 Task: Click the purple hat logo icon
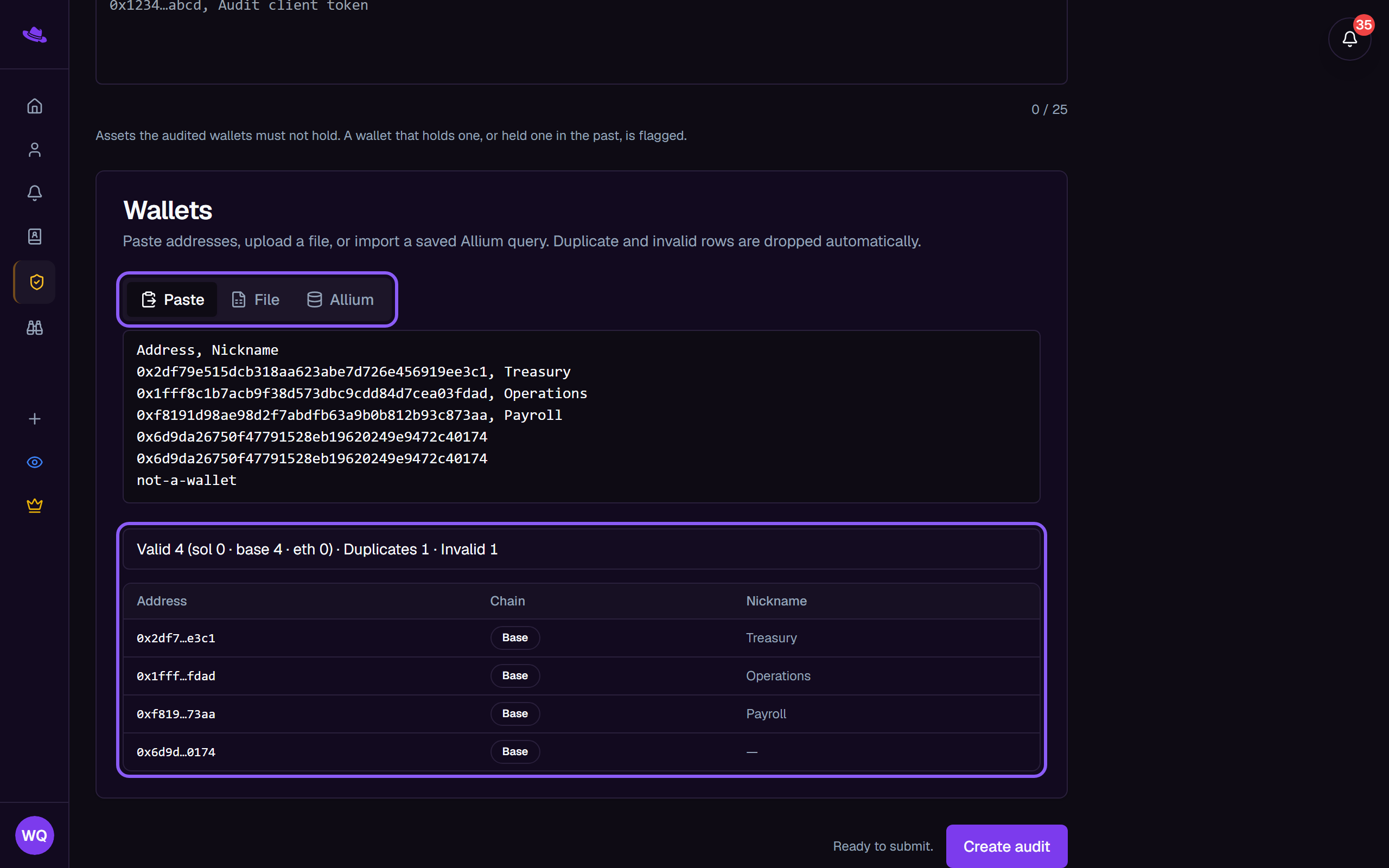pos(34,35)
